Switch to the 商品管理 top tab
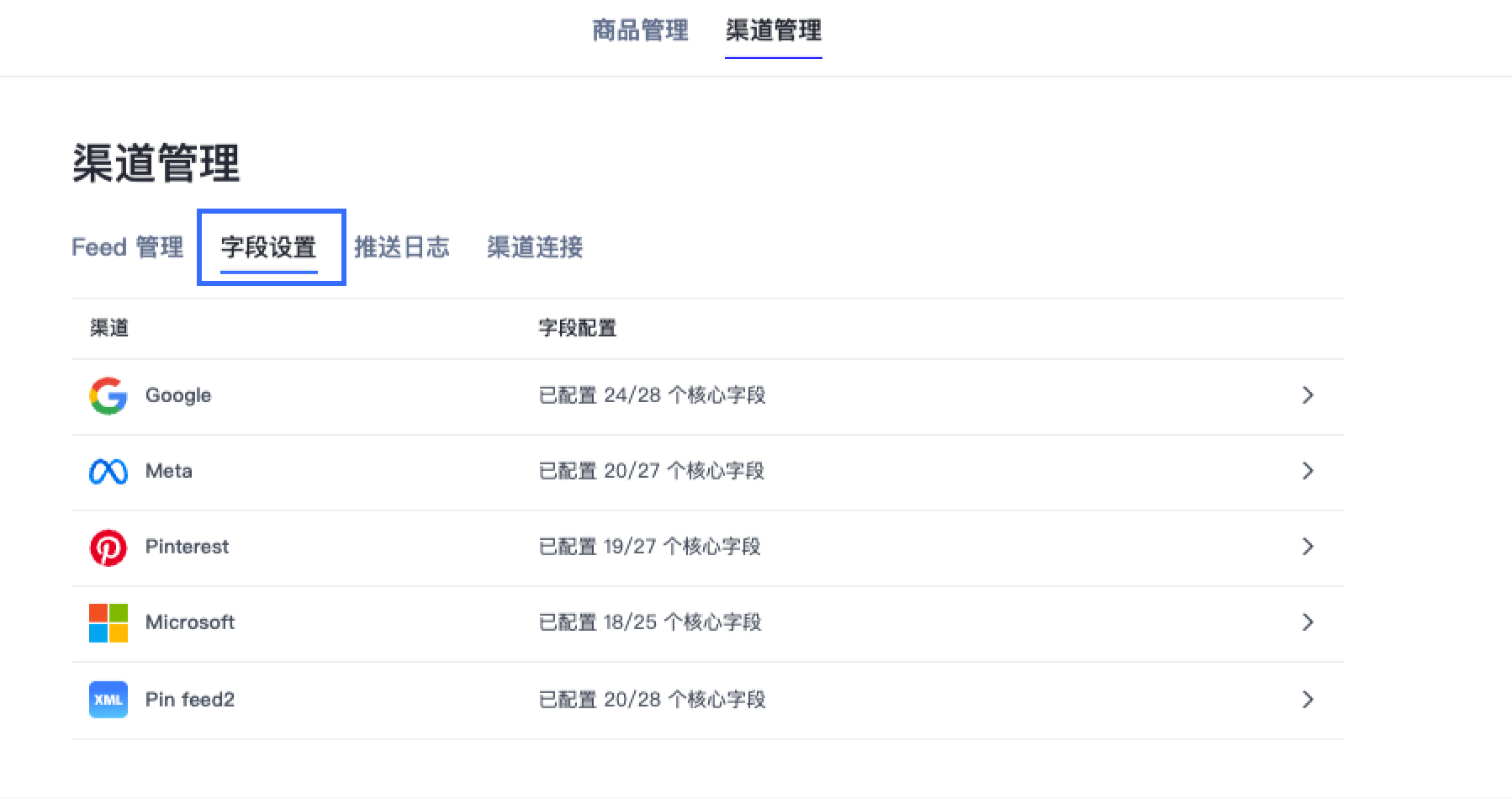The image size is (1512, 799). pyautogui.click(x=640, y=30)
